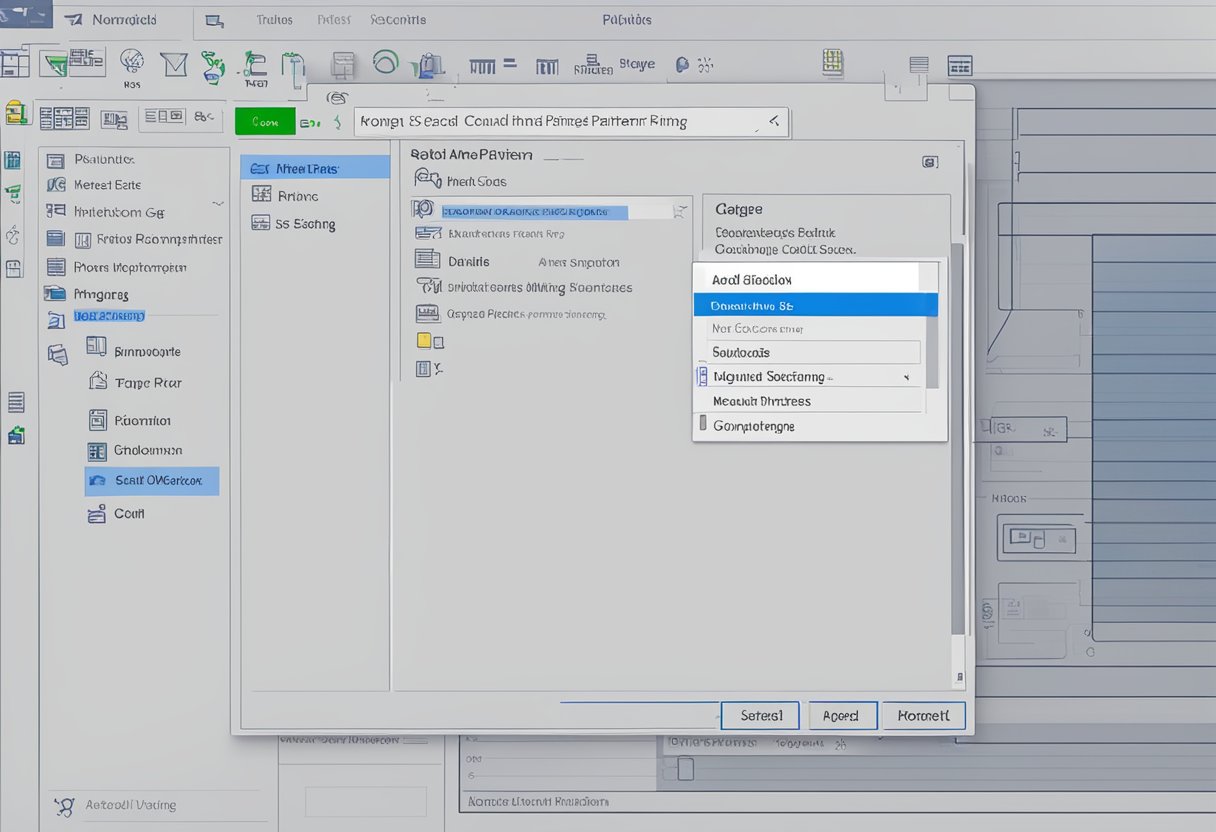Viewport: 1216px width, 832px height.
Task: Select highlighted 'Dɑʀaıtıʜve S&' menu entry
Action: point(814,305)
